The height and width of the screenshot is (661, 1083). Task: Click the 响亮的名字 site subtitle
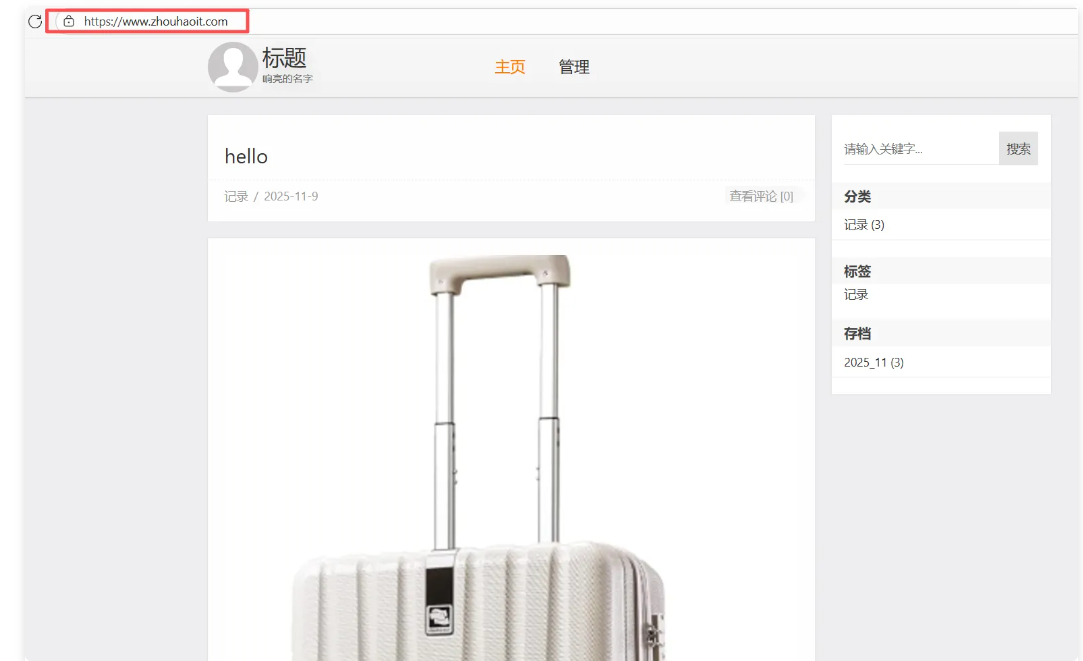[x=287, y=79]
